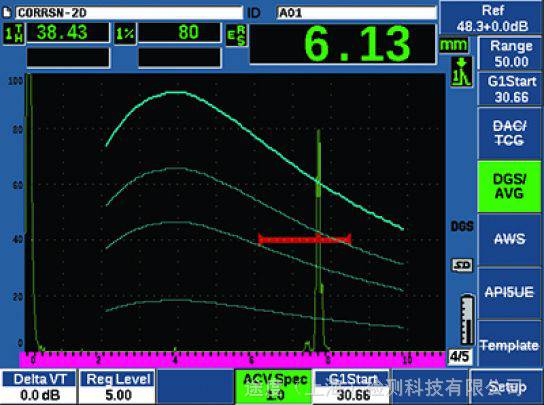Click the mm units indicator
The height and width of the screenshot is (405, 544).
pyautogui.click(x=453, y=45)
